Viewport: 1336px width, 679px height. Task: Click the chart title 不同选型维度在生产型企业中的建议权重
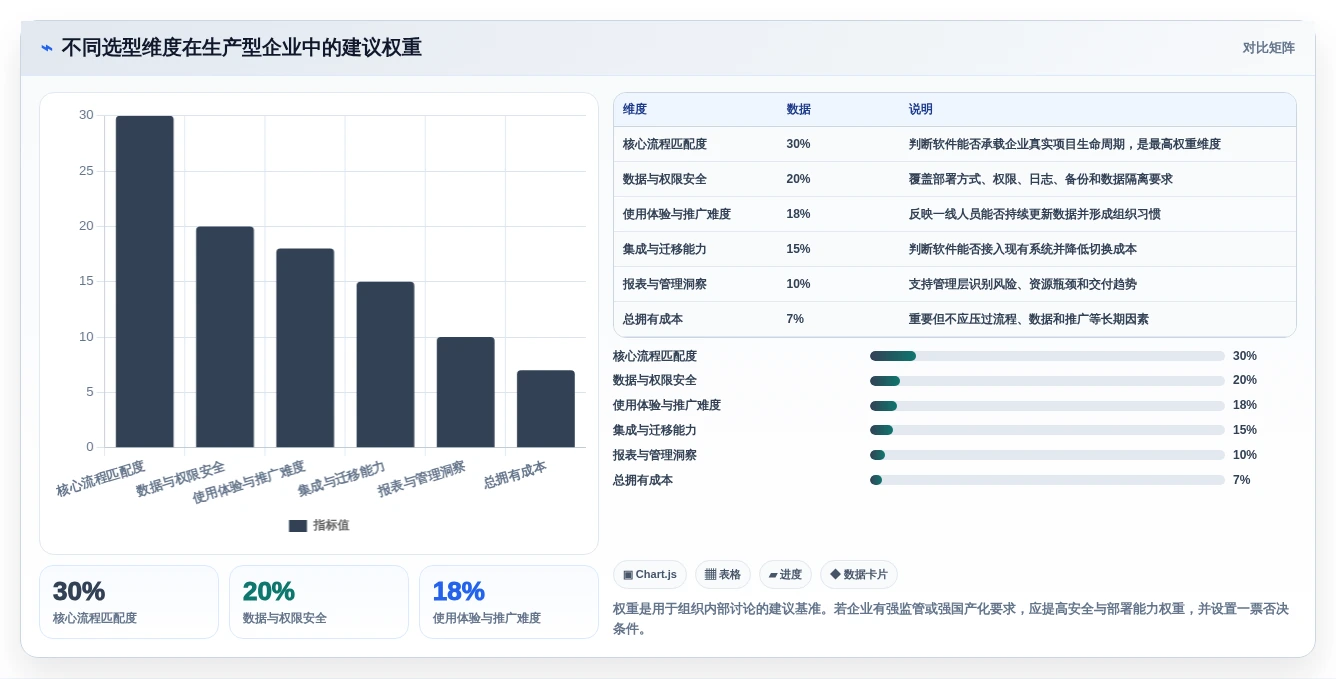[241, 48]
